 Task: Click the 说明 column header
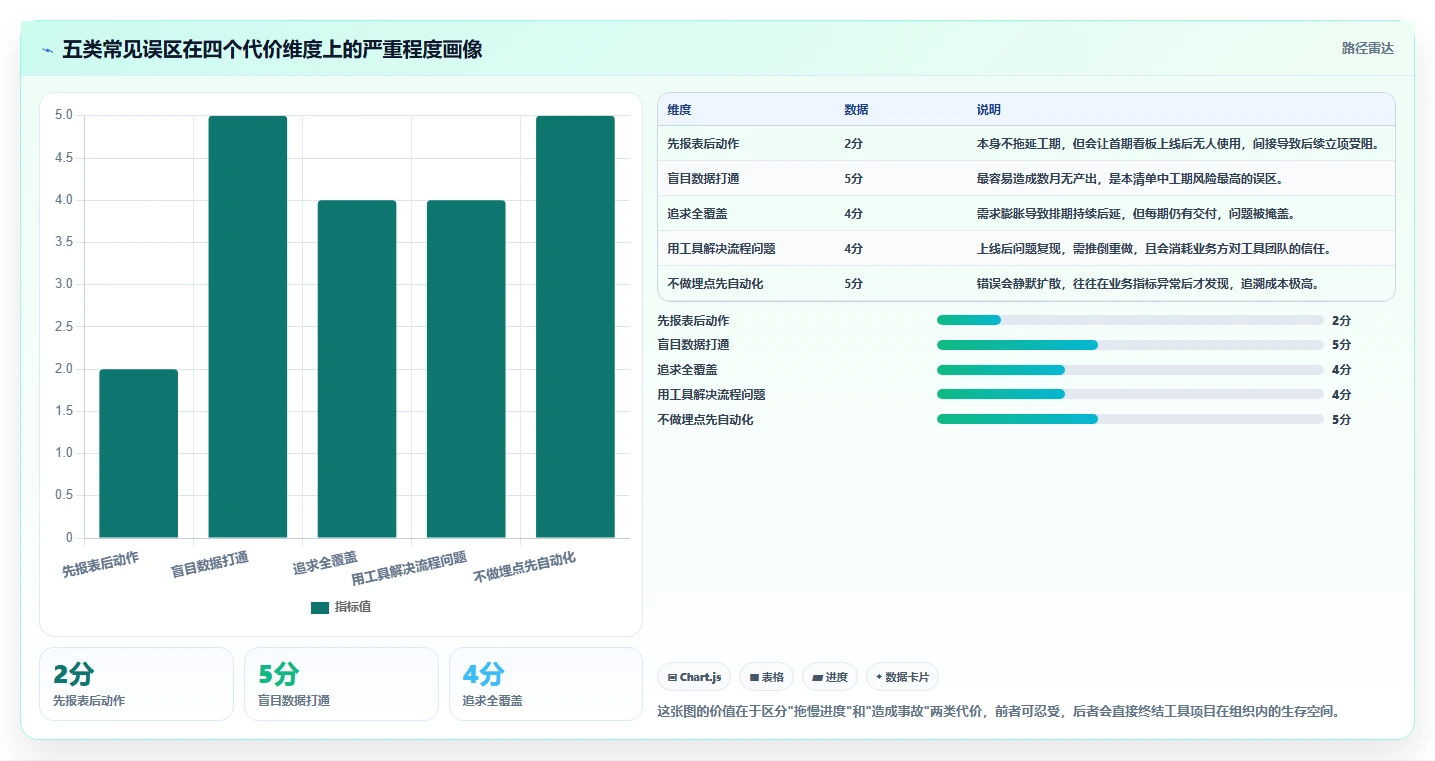tap(989, 110)
